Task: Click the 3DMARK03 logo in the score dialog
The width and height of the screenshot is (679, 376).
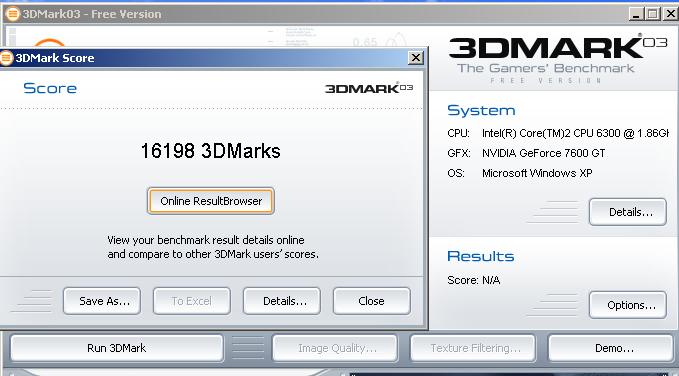Action: tap(369, 88)
